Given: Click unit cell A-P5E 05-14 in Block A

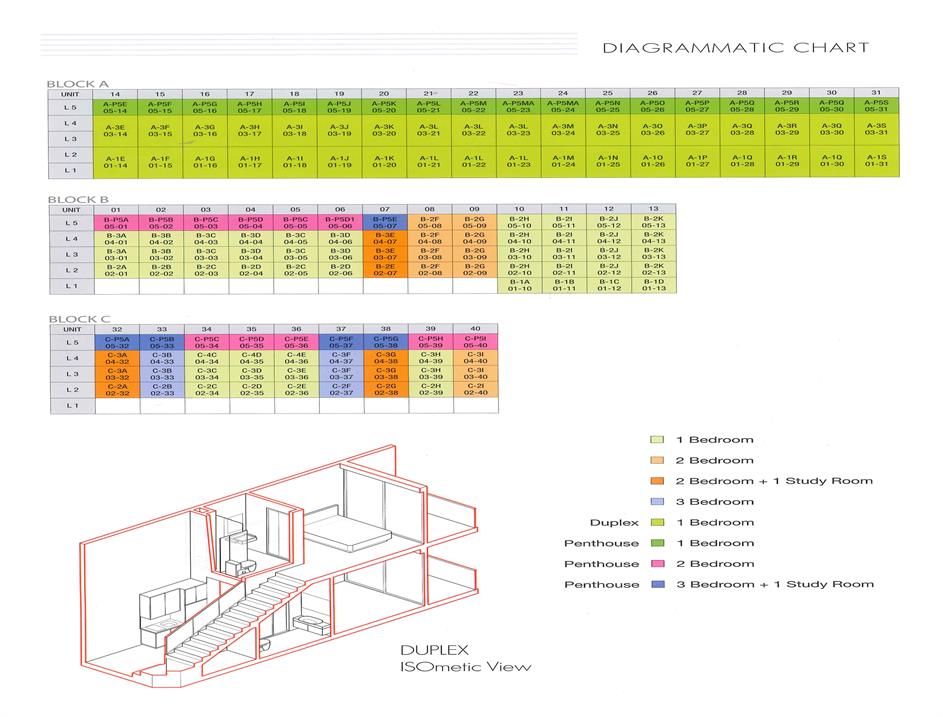Looking at the screenshot, I should pos(116,107).
